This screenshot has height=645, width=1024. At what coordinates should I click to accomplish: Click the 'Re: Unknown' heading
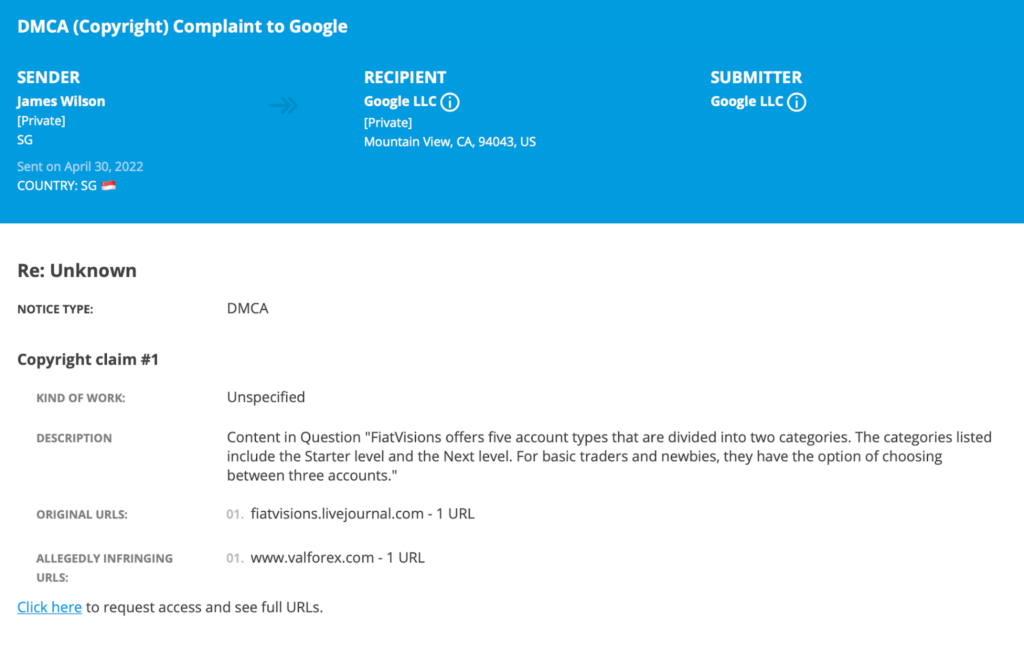[x=77, y=270]
